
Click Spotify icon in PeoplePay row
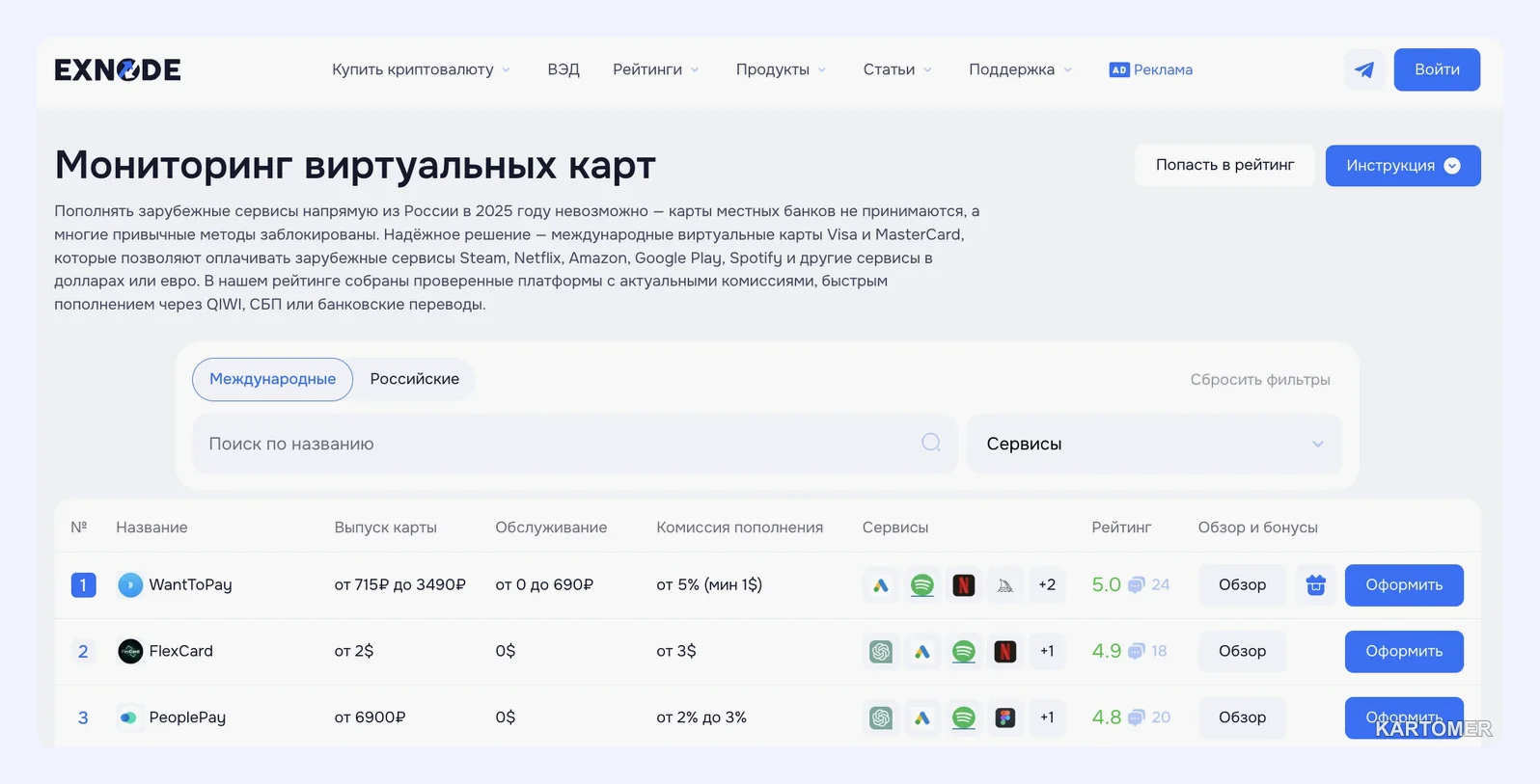[964, 717]
